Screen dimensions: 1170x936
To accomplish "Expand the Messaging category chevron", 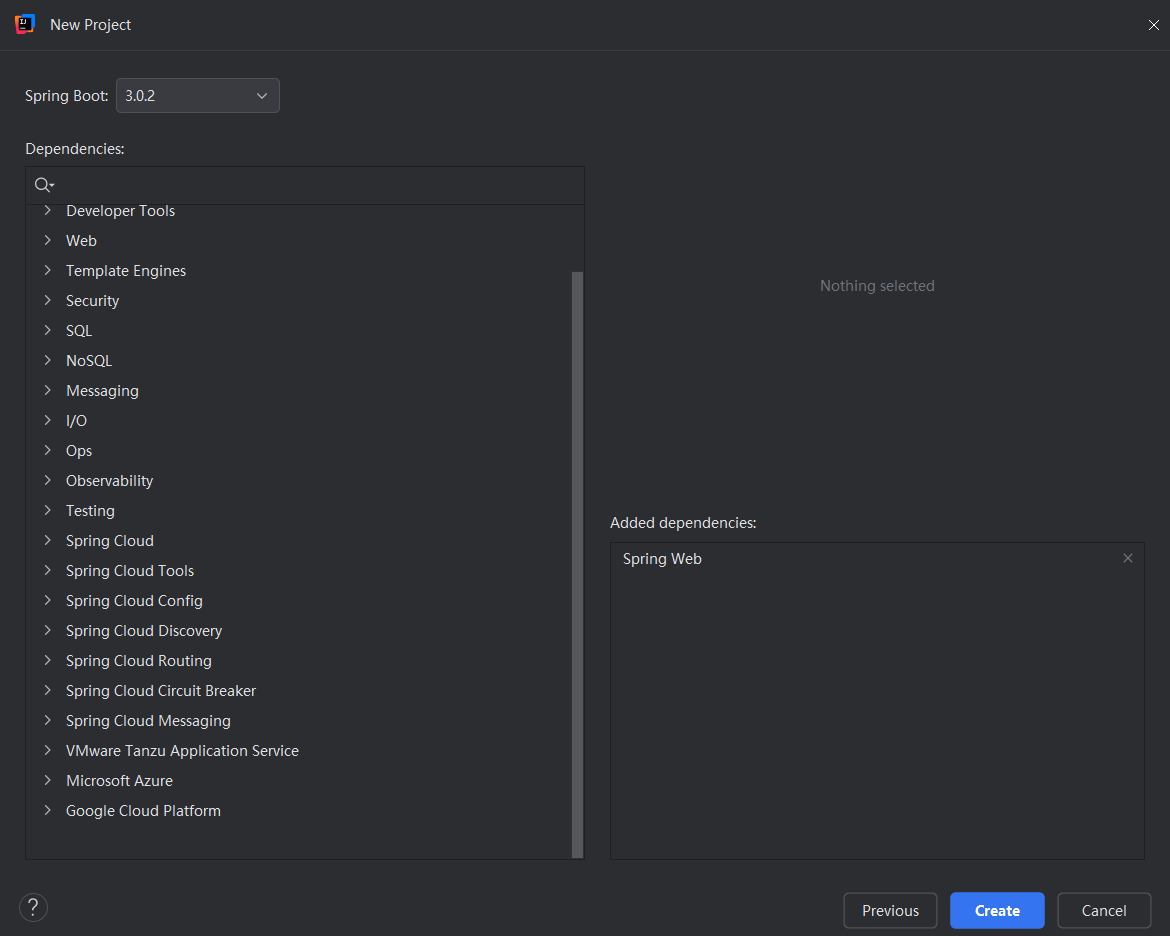I will (48, 390).
